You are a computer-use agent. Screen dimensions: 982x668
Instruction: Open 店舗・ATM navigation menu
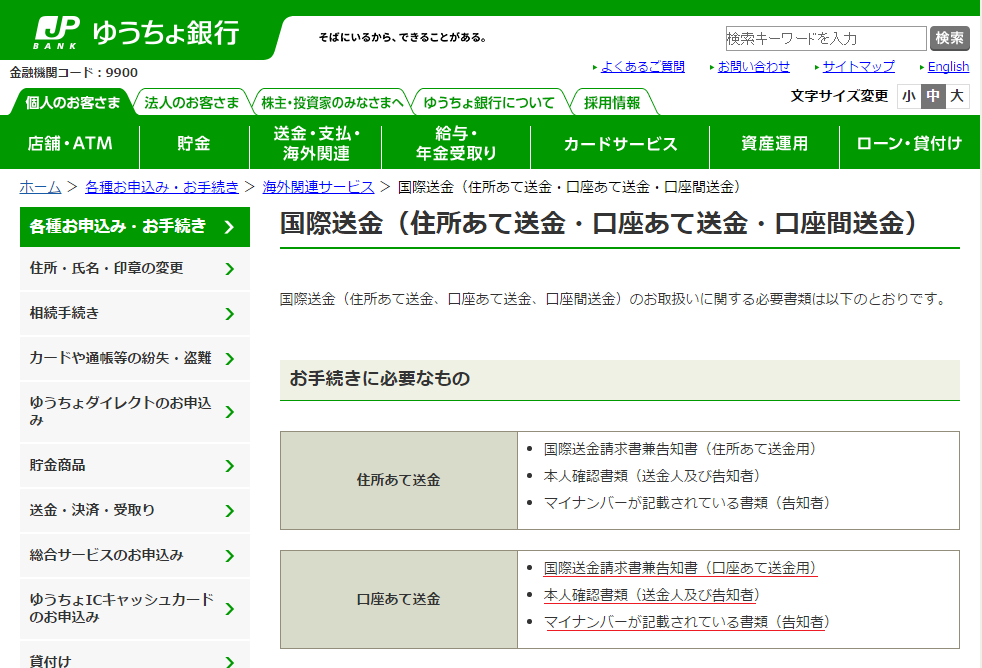coord(70,143)
